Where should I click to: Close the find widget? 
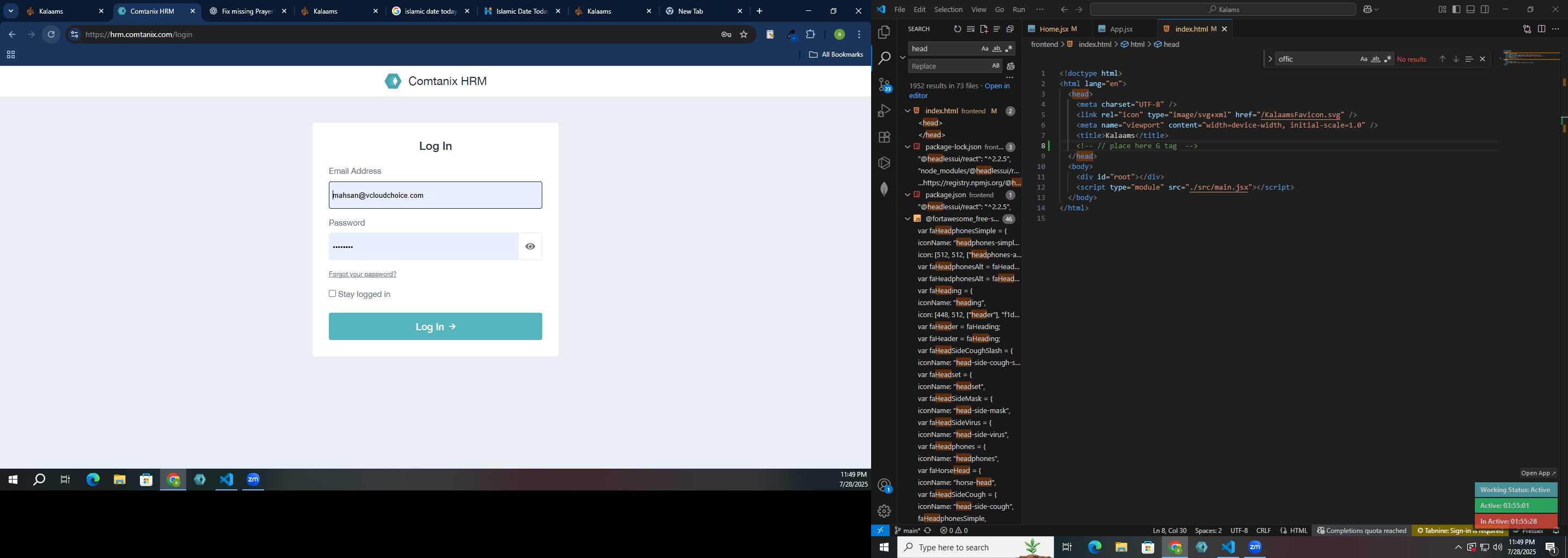pos(1483,59)
